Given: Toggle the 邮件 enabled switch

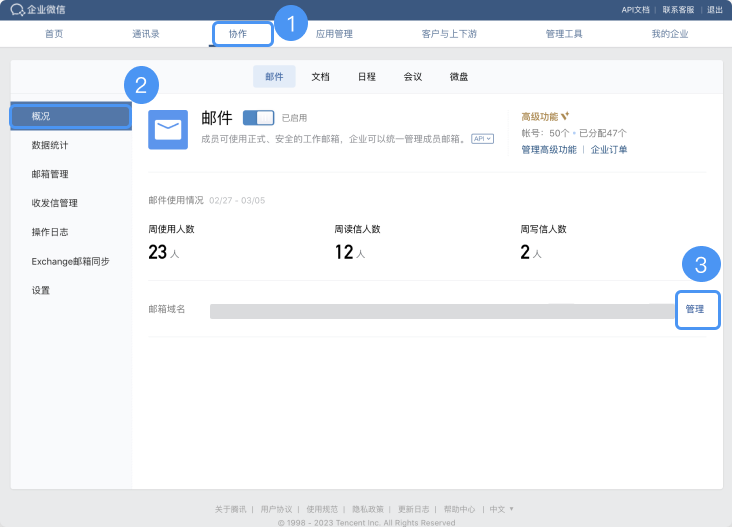Looking at the screenshot, I should pos(258,117).
